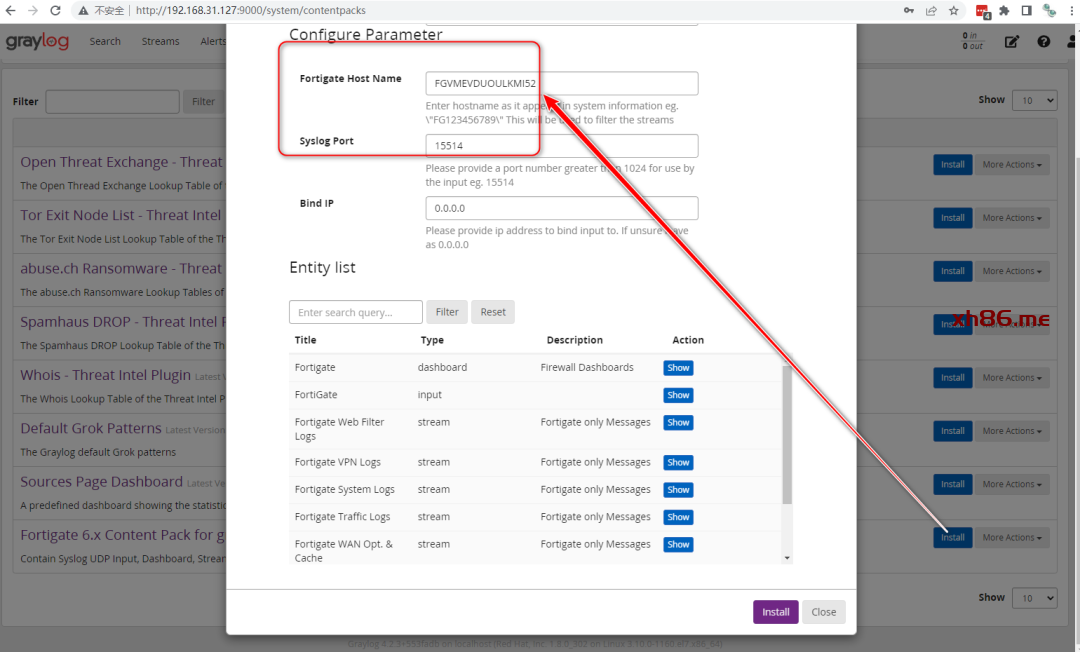This screenshot has width=1080, height=652.
Task: Open the Streams menu item
Action: (160, 41)
